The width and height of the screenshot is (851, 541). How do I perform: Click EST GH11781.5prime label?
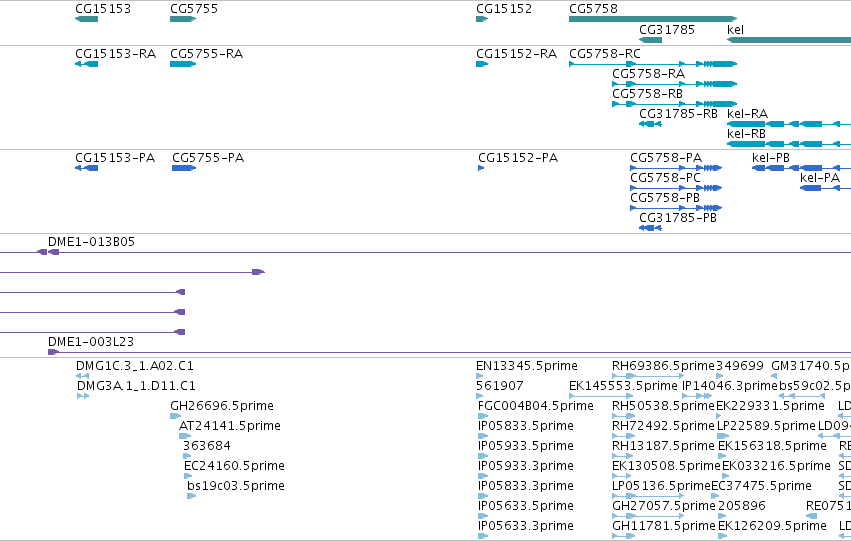[664, 526]
